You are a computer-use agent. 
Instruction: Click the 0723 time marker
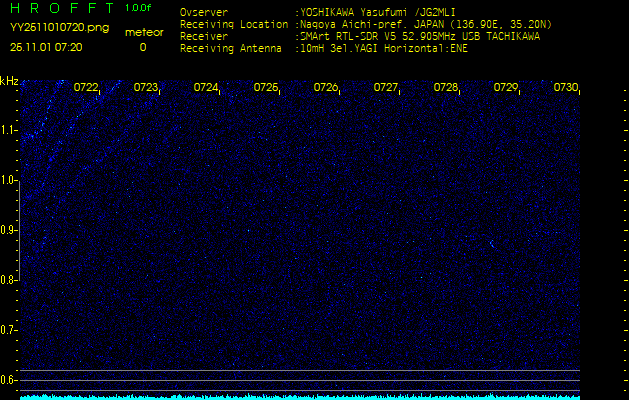pos(146,88)
